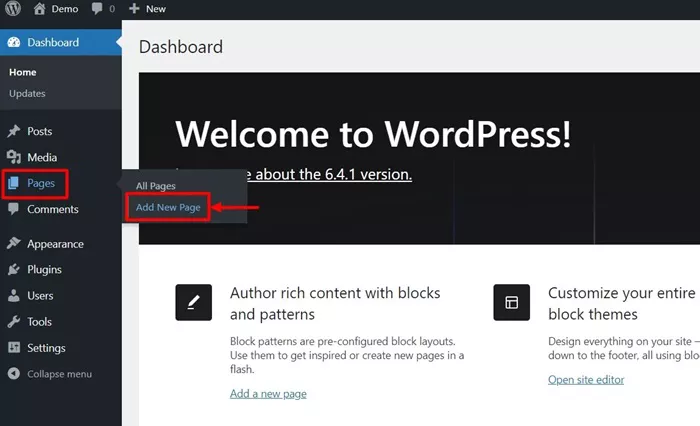Open the Settings menu
Viewport: 700px width, 426px height.
[x=46, y=348]
